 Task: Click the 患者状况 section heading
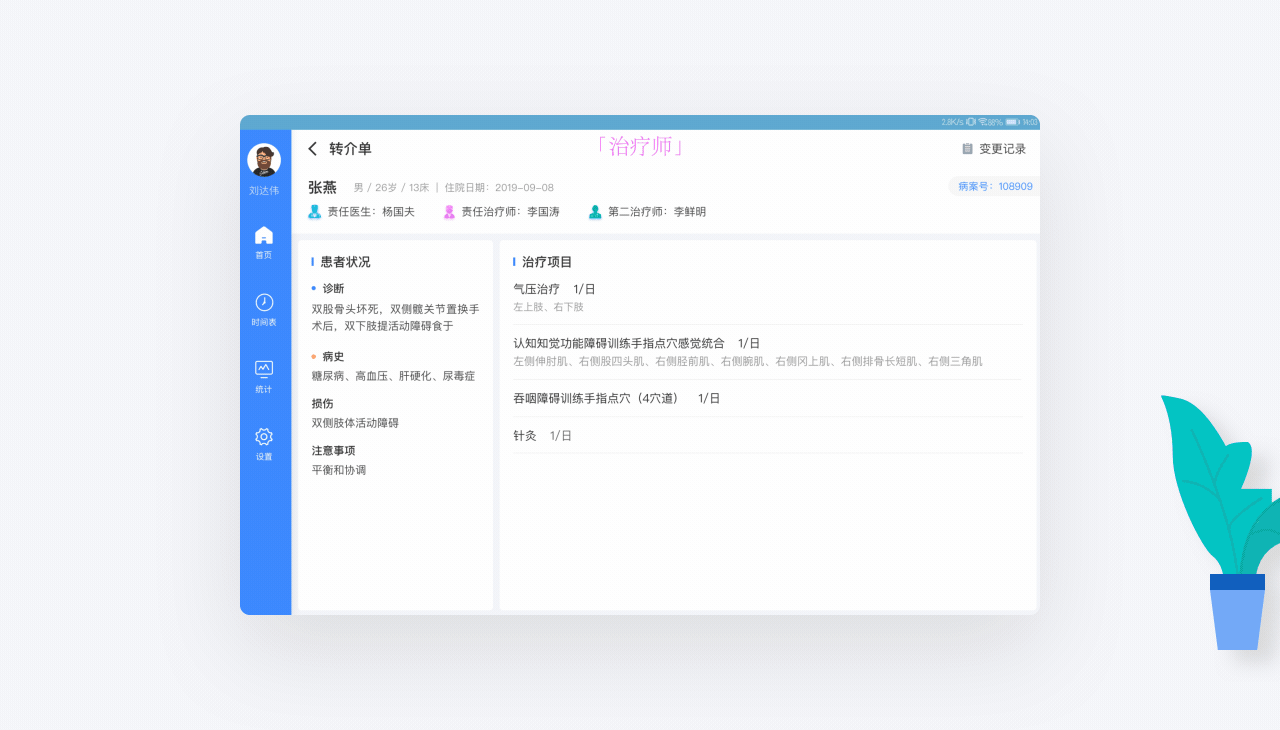(x=345, y=262)
